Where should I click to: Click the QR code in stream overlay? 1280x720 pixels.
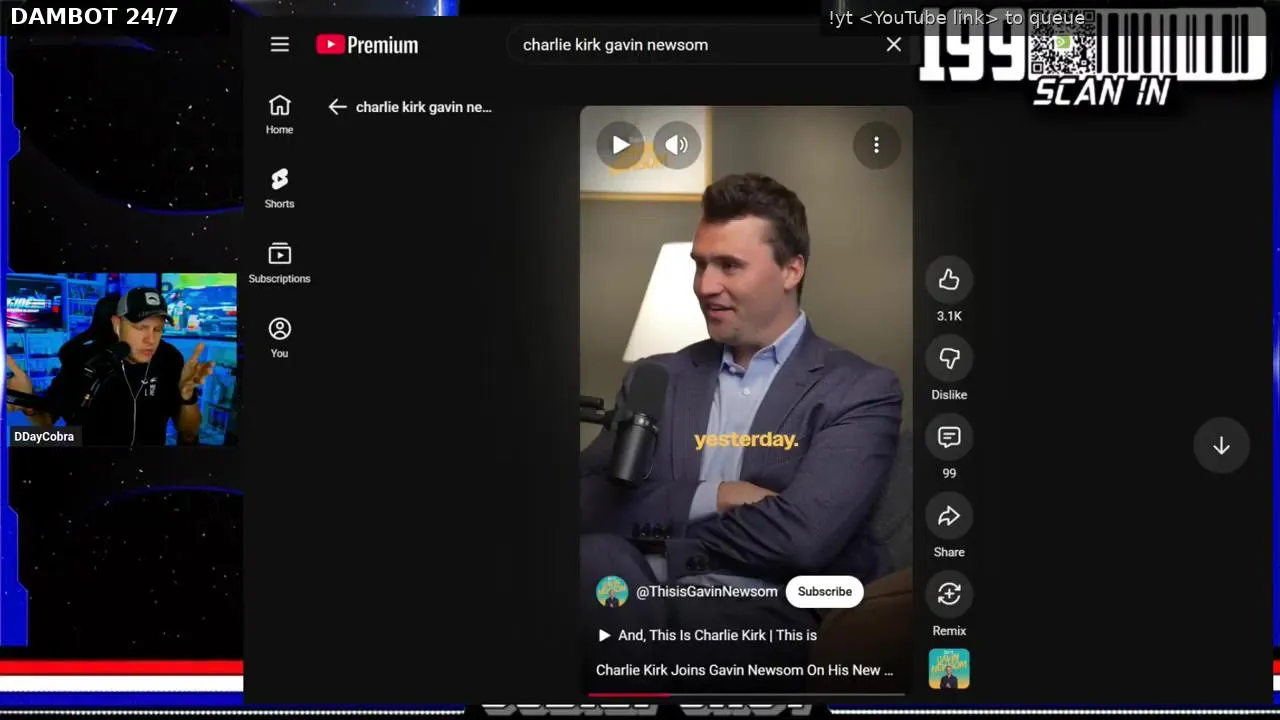[x=1062, y=45]
